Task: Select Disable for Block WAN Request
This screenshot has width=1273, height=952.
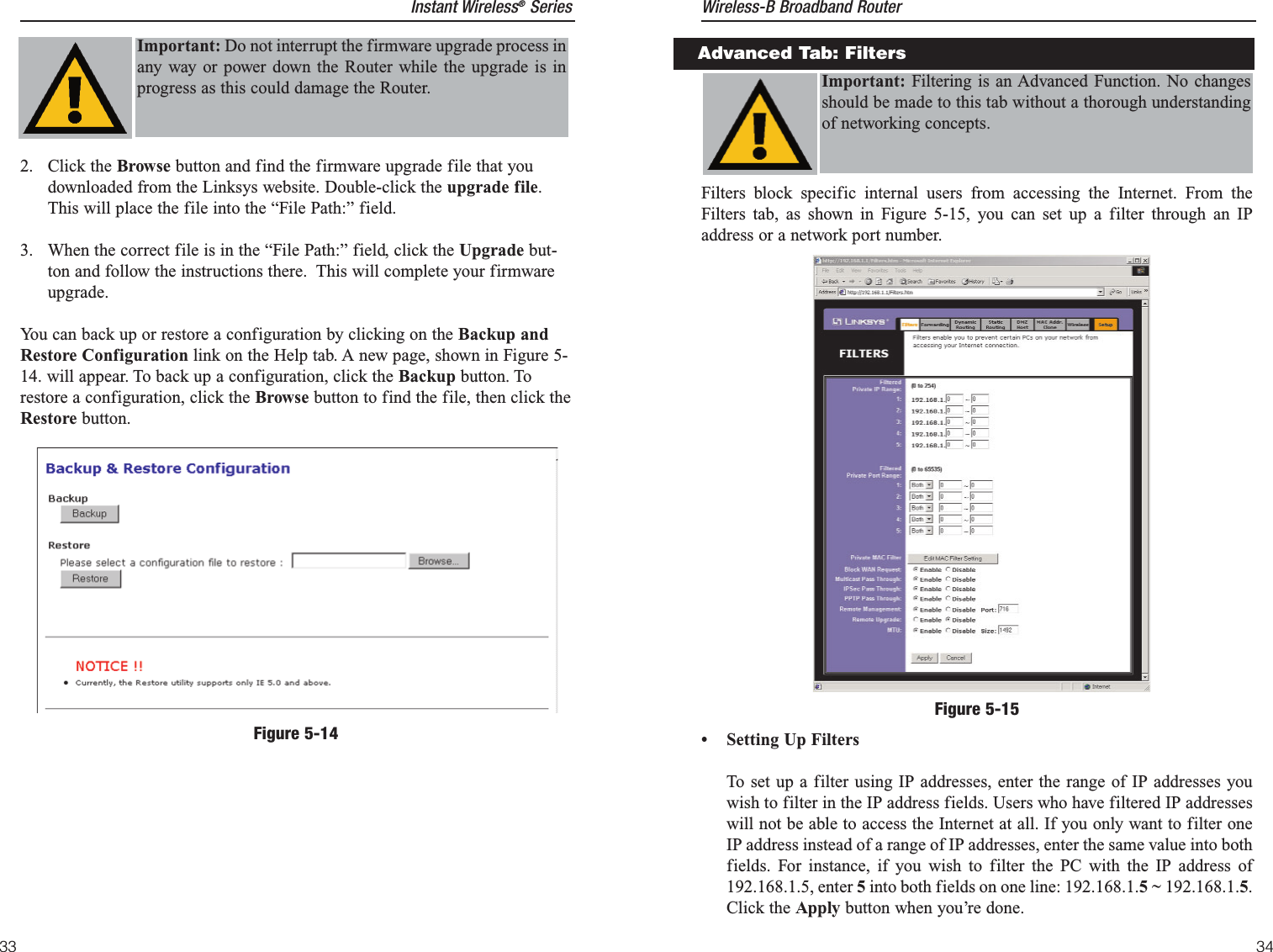Action: tap(948, 569)
